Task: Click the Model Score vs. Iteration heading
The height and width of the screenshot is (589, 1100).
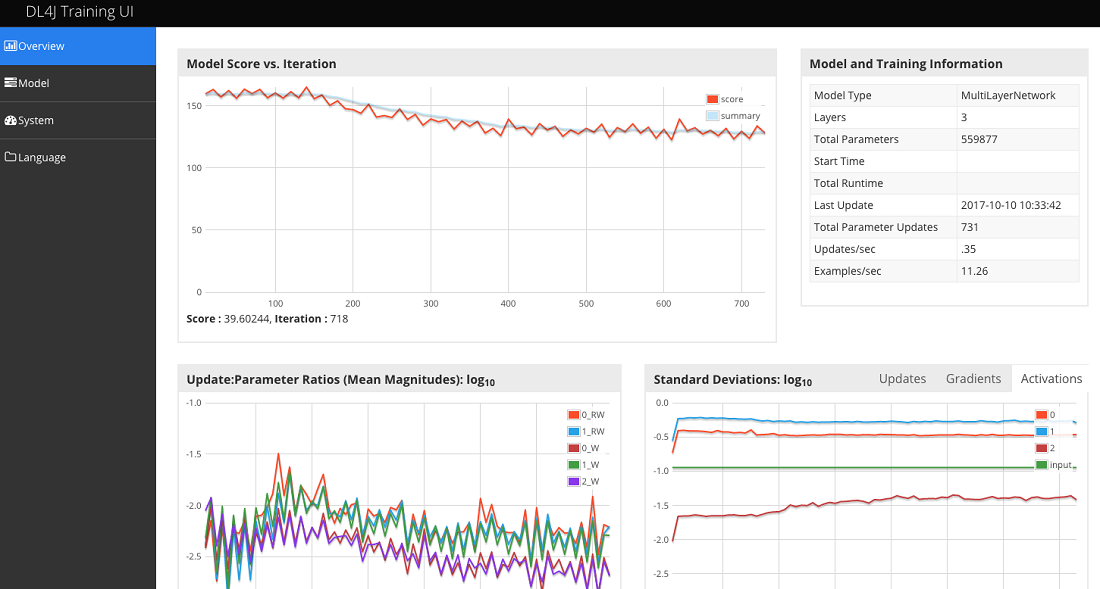Action: (261, 64)
